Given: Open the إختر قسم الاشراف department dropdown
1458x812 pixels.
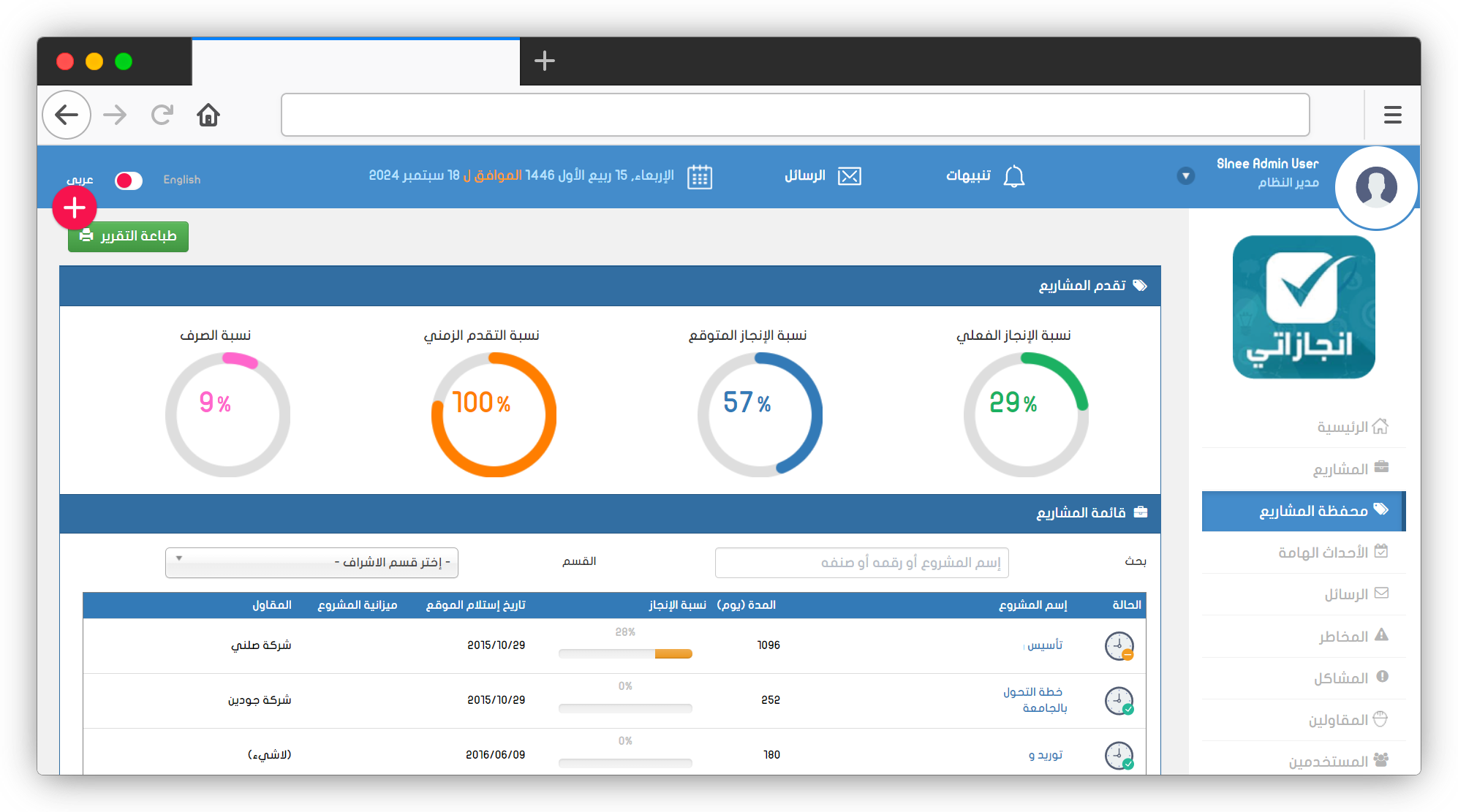Looking at the screenshot, I should (311, 563).
